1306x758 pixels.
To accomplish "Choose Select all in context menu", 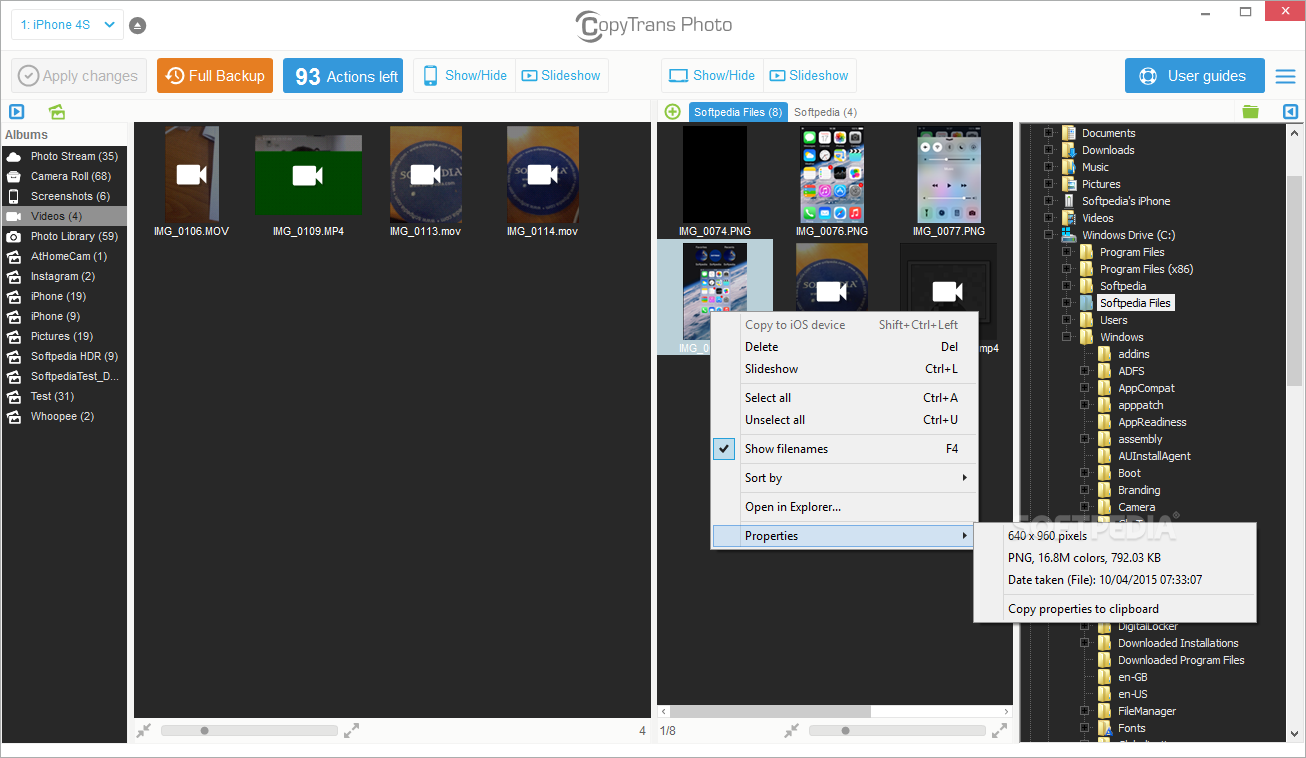I will click(843, 398).
